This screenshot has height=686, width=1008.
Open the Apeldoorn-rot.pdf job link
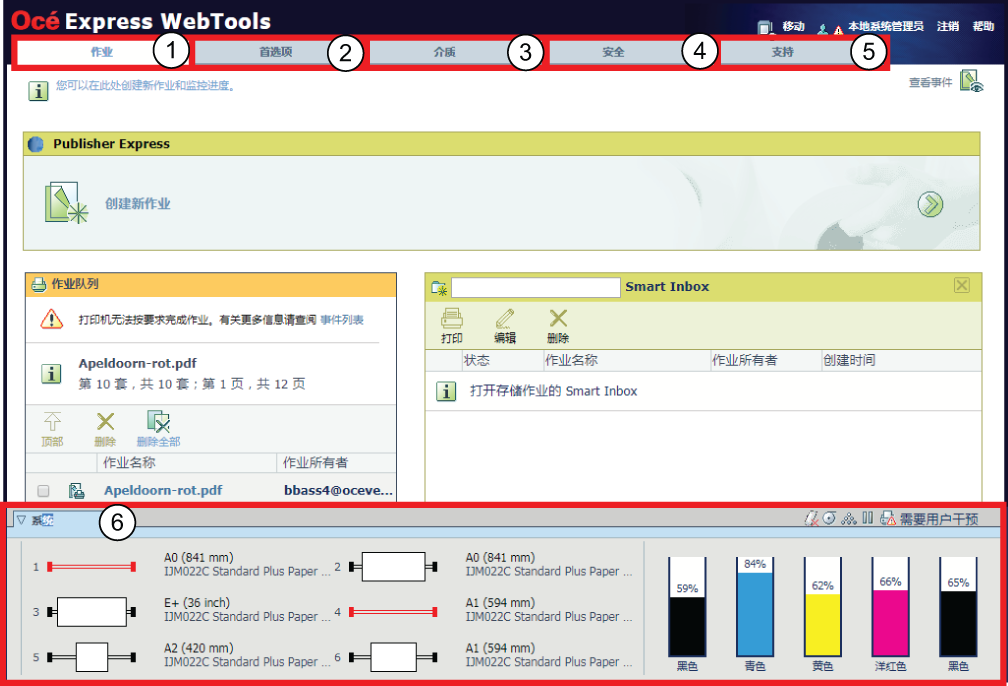[163, 491]
